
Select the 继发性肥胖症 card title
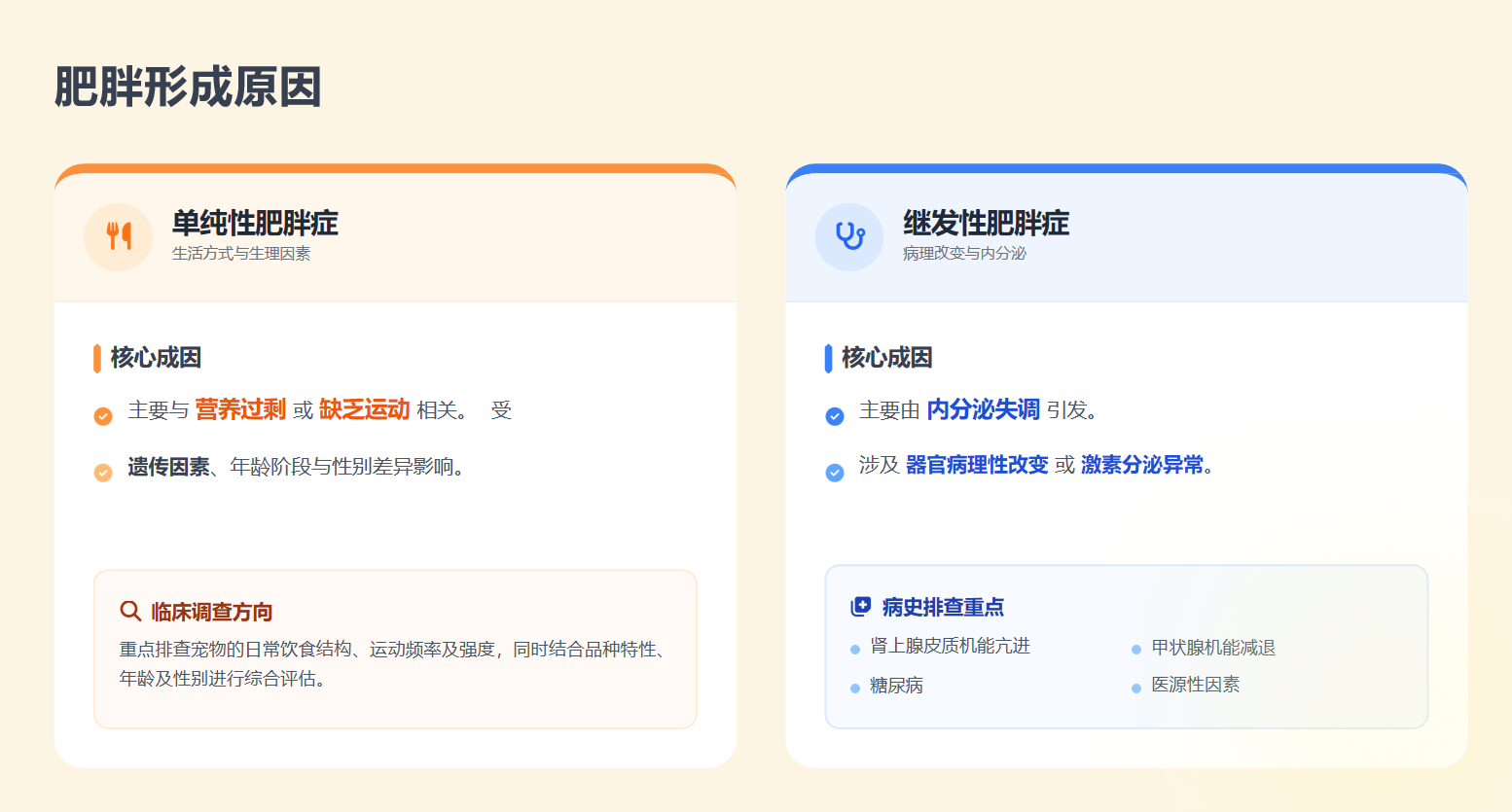coord(986,223)
